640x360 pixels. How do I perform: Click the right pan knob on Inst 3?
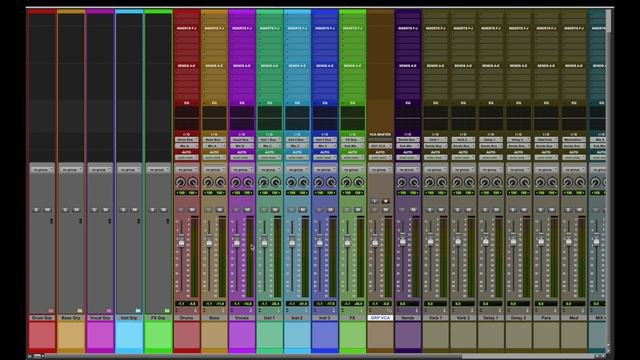coord(331,182)
